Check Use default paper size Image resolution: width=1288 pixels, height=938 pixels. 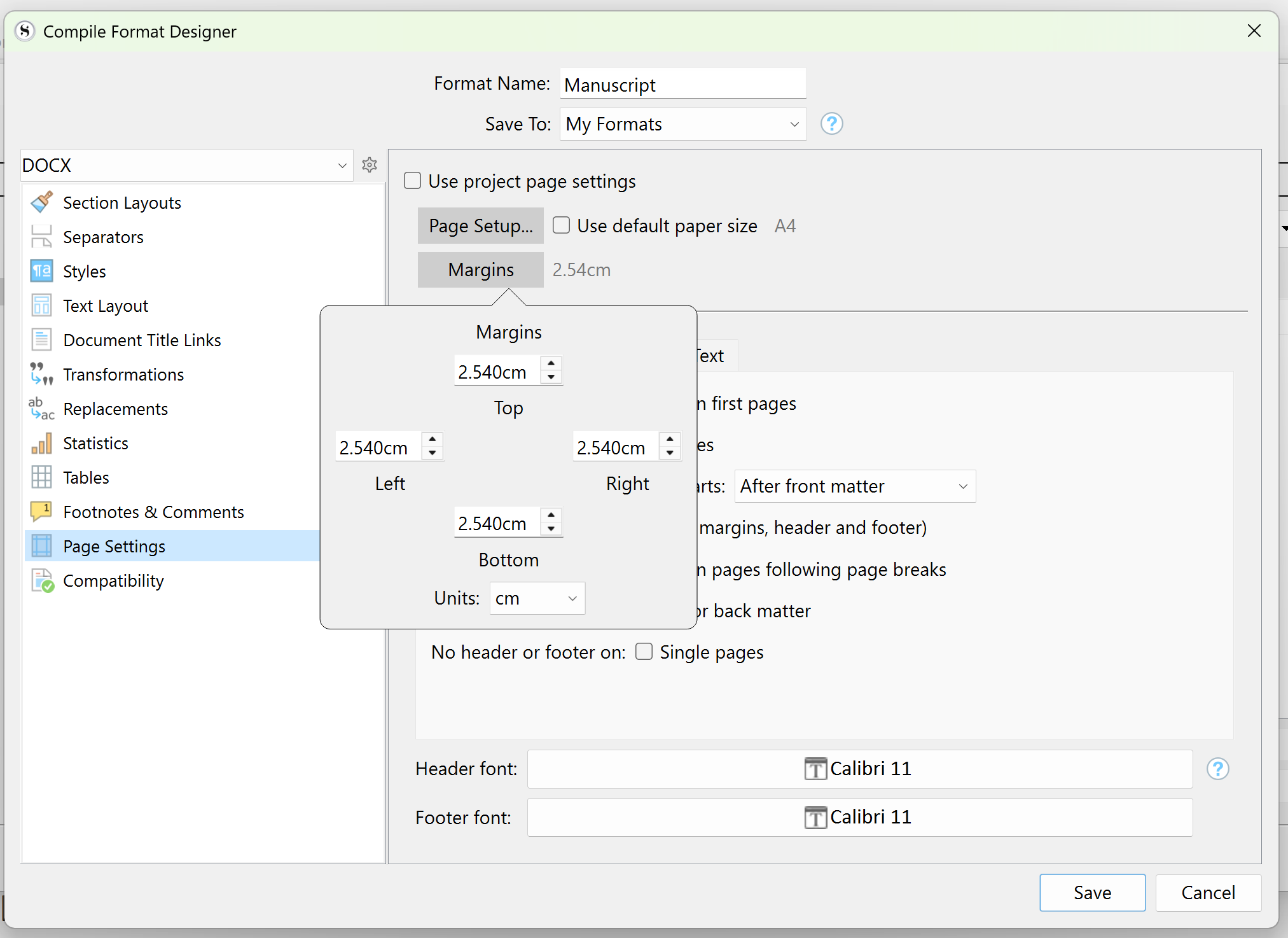[561, 225]
